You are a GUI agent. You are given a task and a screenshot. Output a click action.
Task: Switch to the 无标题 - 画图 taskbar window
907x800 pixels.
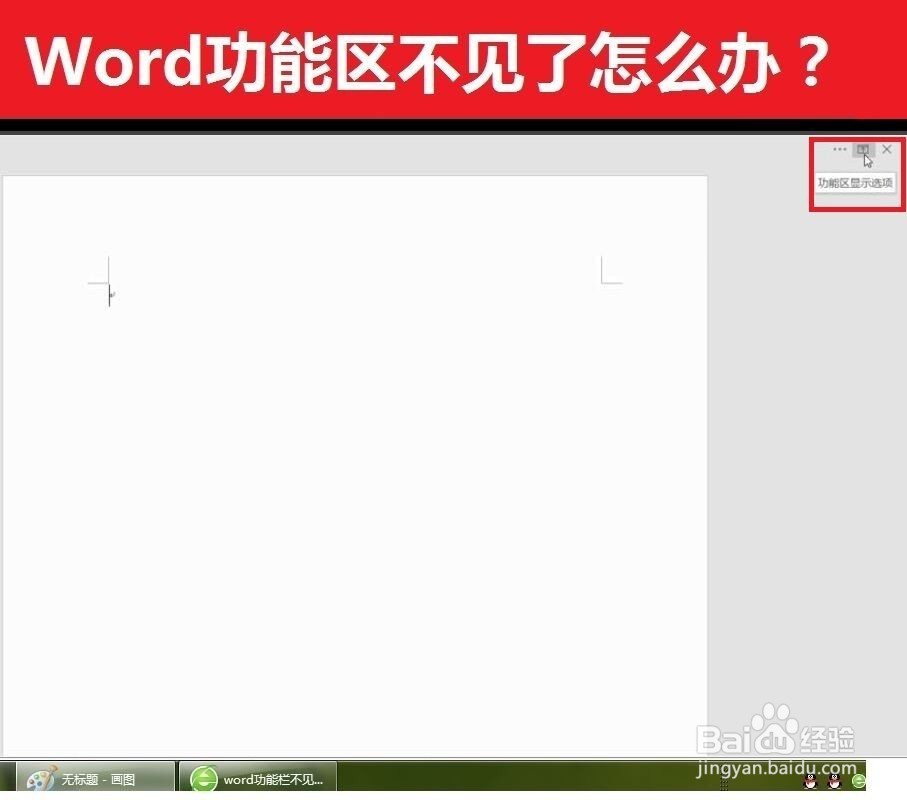pyautogui.click(x=95, y=777)
